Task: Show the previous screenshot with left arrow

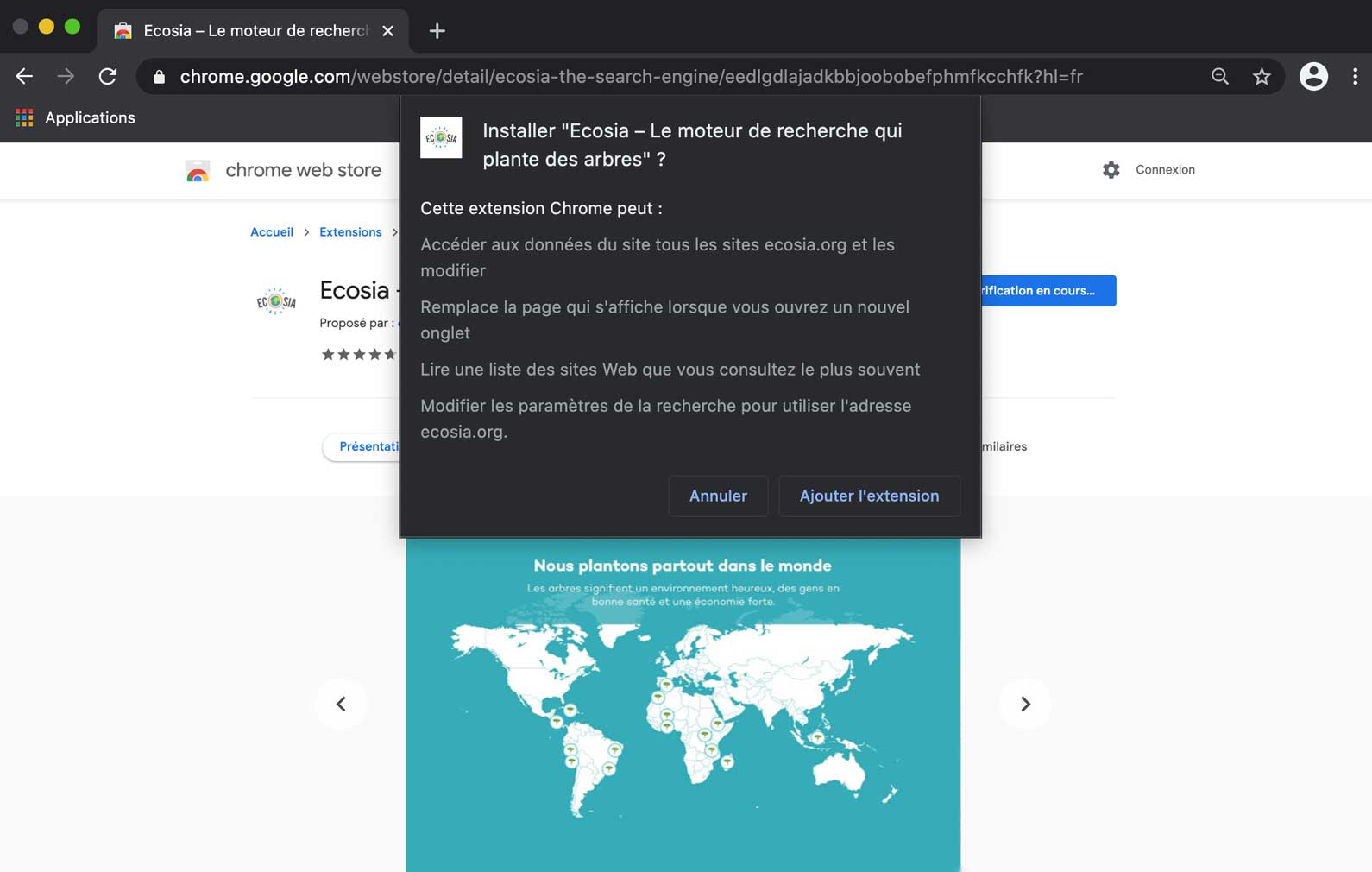Action: pyautogui.click(x=341, y=704)
